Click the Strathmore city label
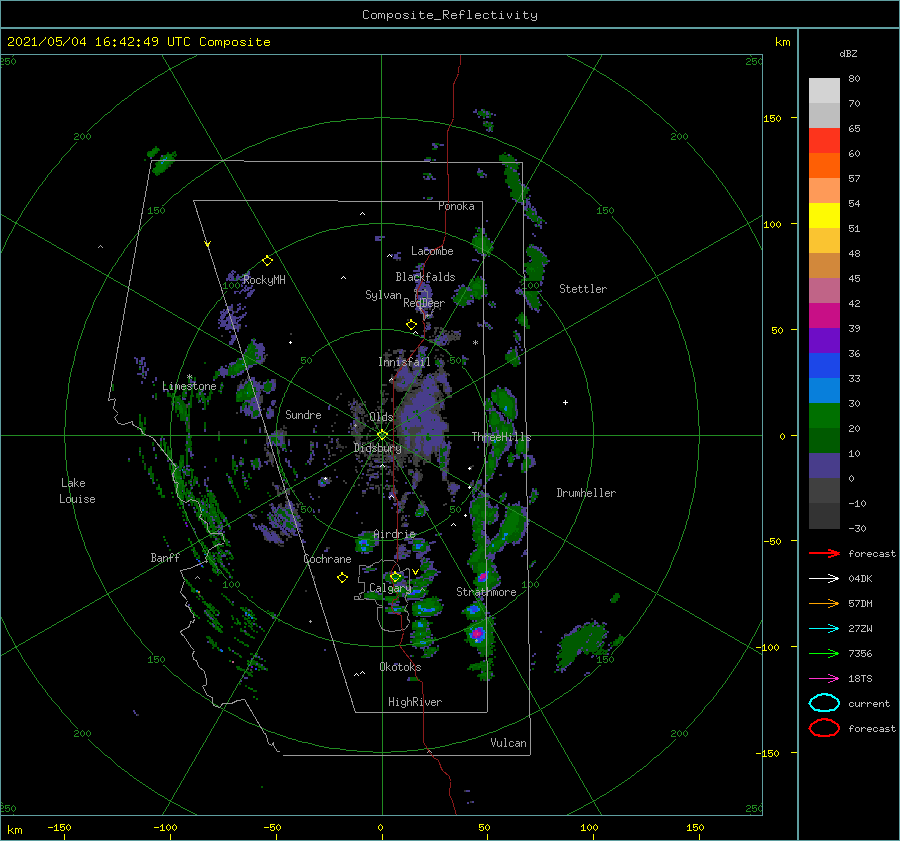This screenshot has width=900, height=841. tap(486, 592)
